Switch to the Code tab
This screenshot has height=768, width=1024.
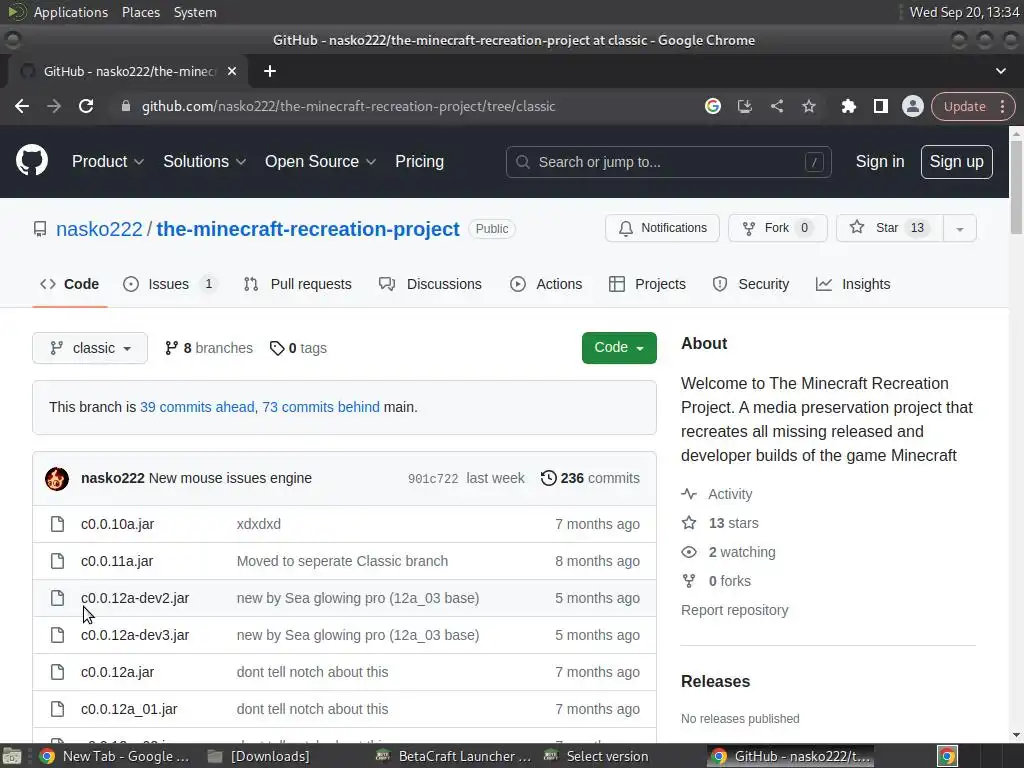click(x=69, y=284)
